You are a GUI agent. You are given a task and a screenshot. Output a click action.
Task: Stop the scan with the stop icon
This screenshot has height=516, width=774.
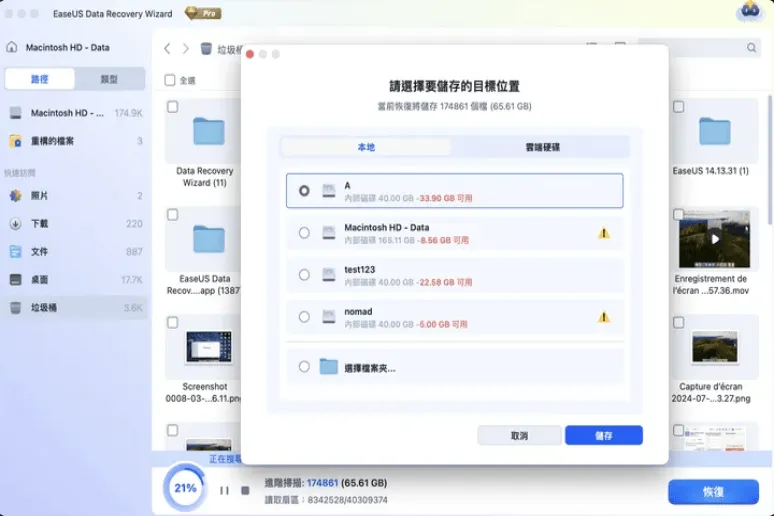245,490
